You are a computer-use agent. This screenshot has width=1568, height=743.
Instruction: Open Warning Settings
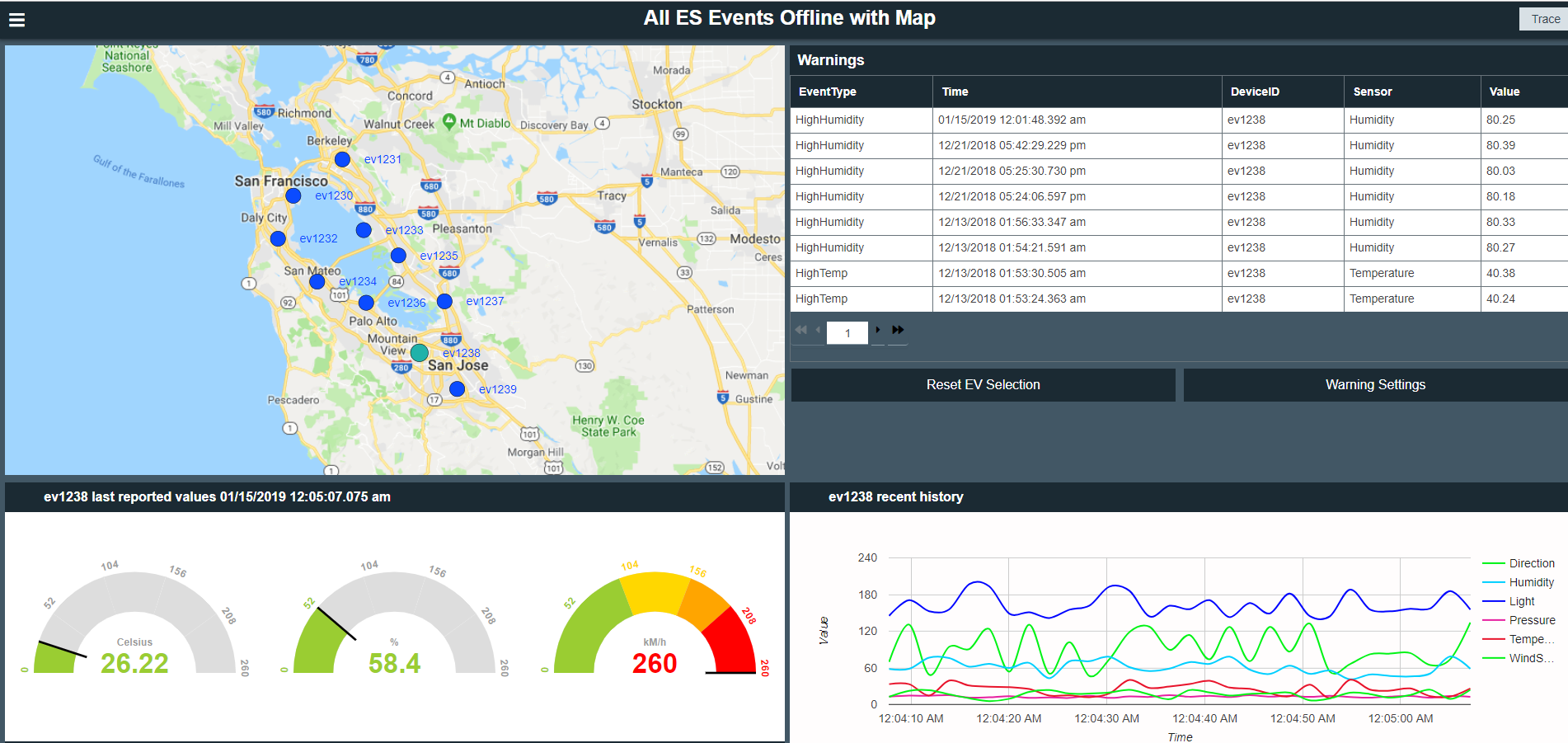pos(1374,385)
